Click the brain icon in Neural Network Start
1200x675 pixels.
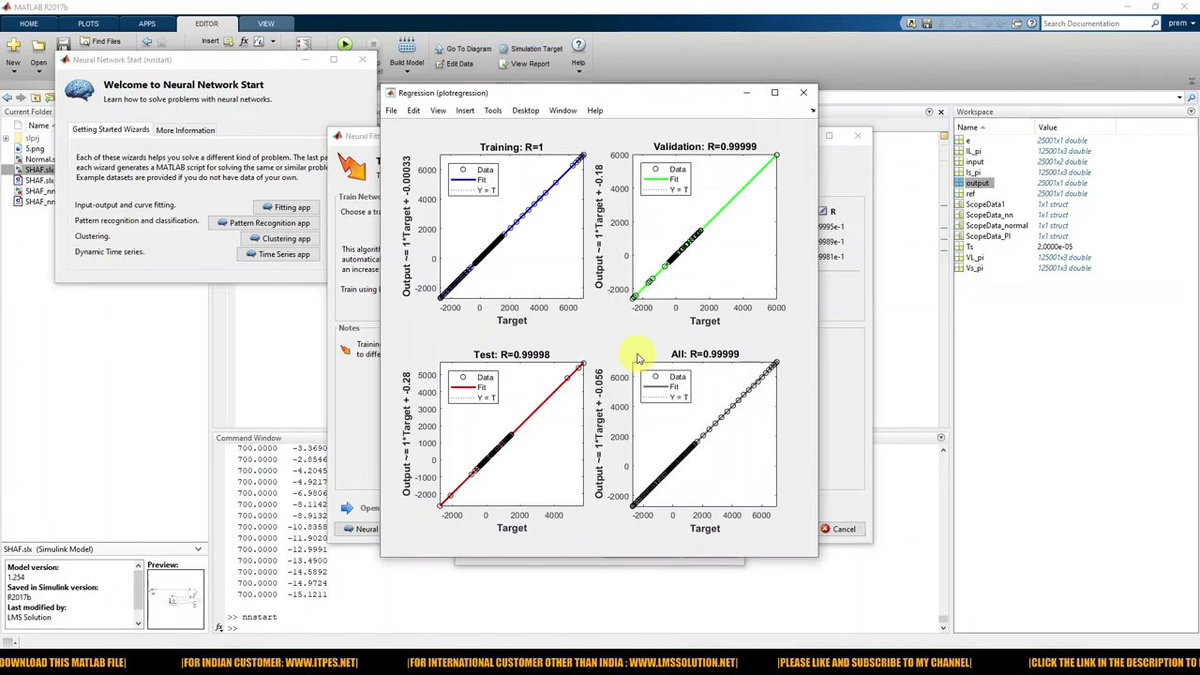[80, 90]
